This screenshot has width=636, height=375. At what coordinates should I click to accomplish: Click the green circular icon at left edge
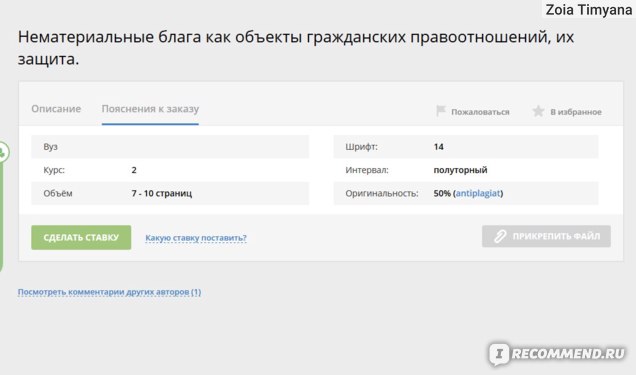2,152
